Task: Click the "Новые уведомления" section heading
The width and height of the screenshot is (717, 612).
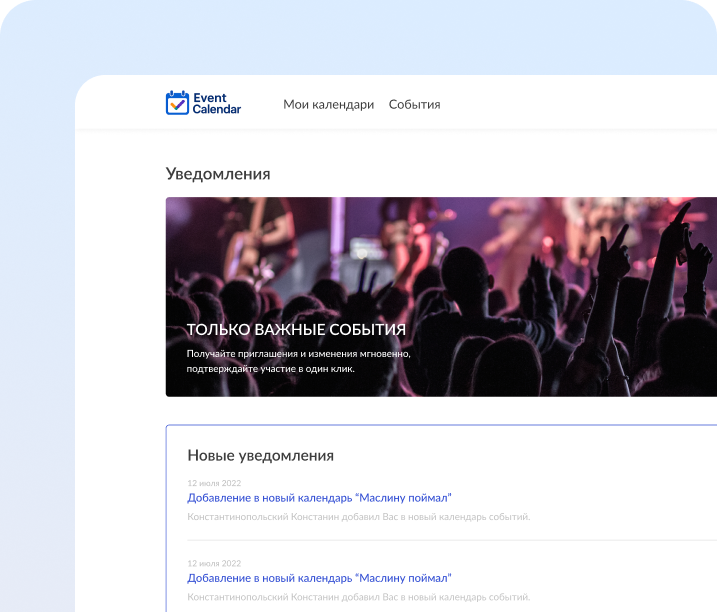Action: pos(260,455)
